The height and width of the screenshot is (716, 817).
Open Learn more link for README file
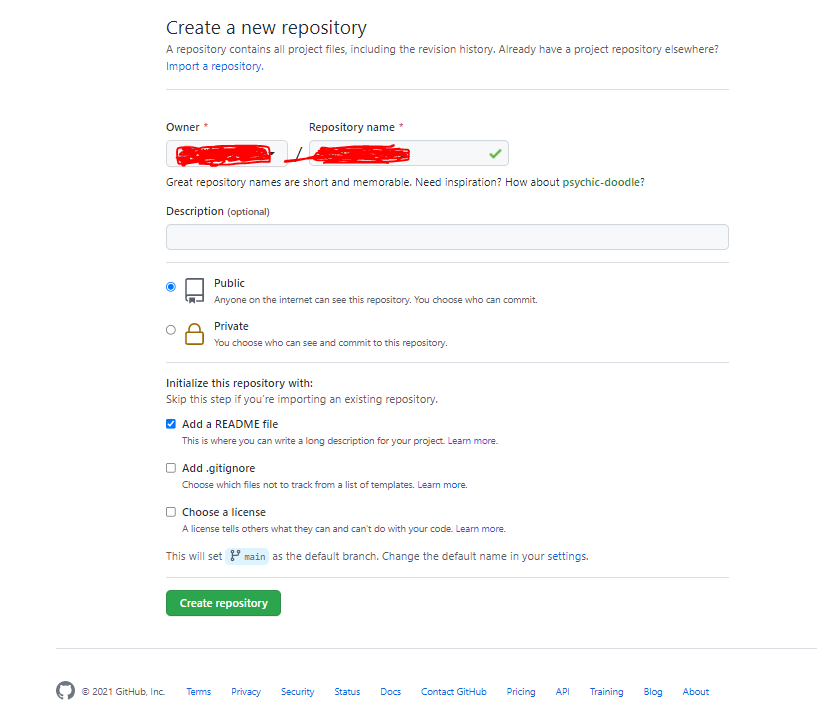tap(473, 441)
